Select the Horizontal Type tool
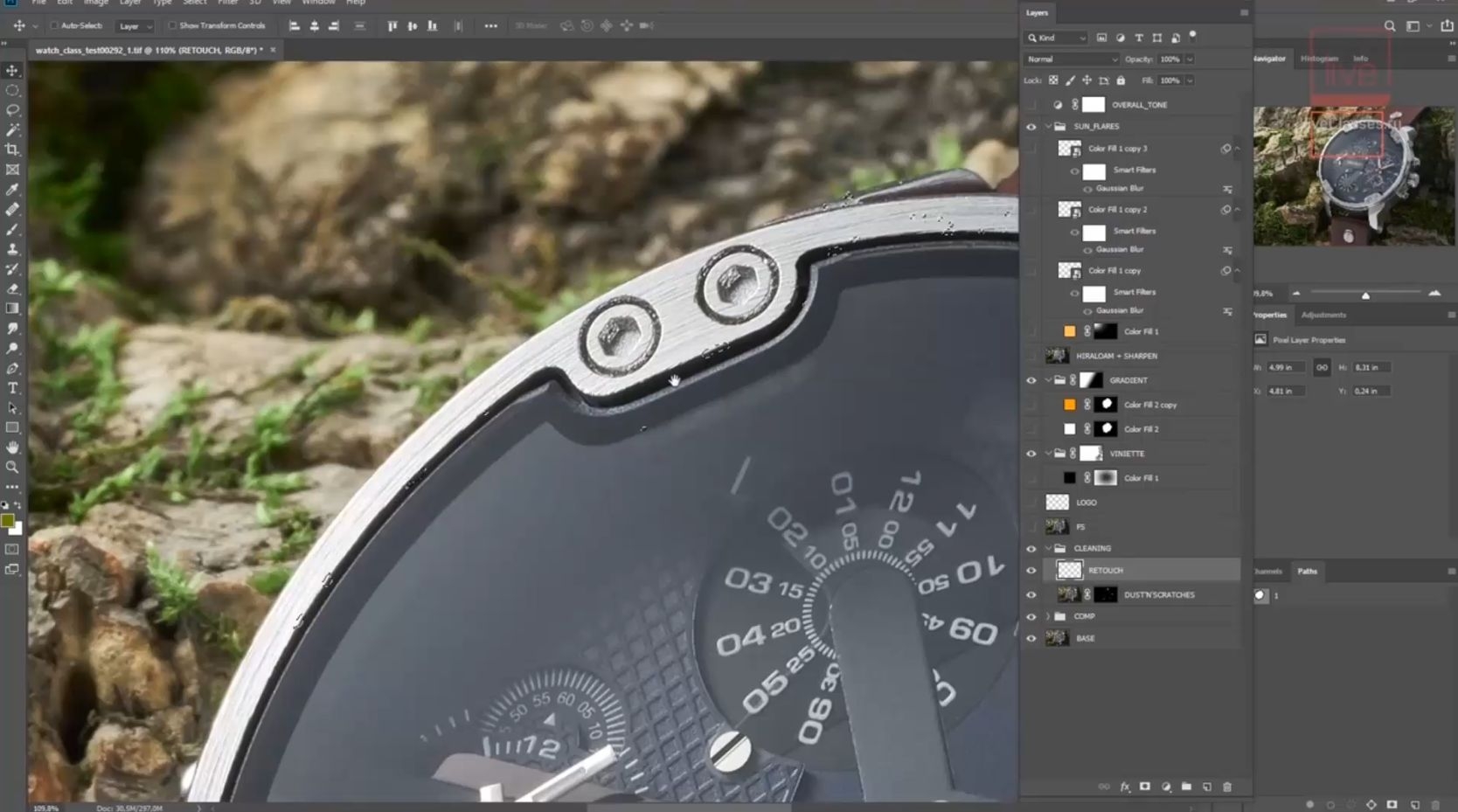The width and height of the screenshot is (1458, 812). (12, 388)
